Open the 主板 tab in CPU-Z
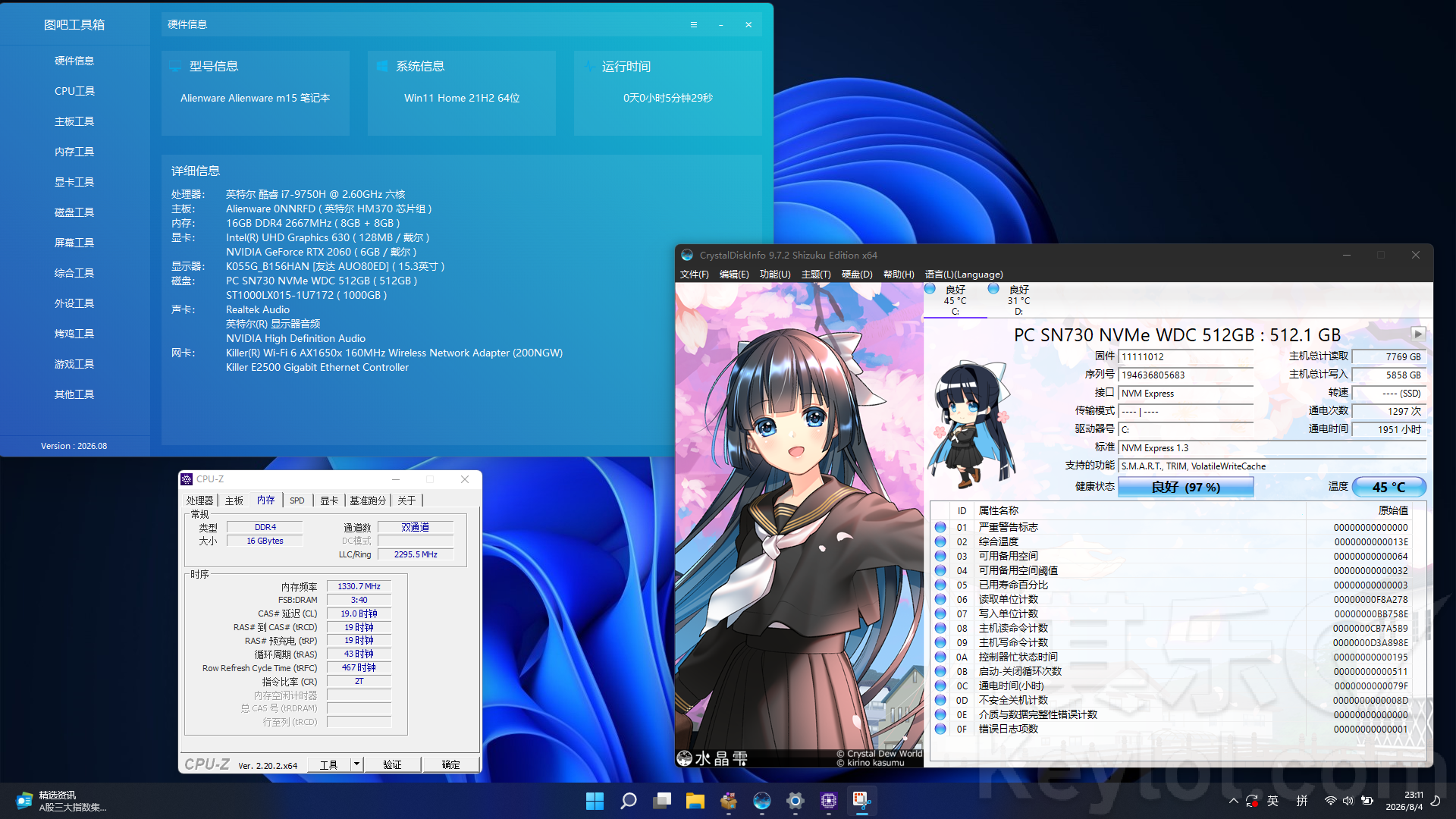The height and width of the screenshot is (819, 1456). point(234,500)
